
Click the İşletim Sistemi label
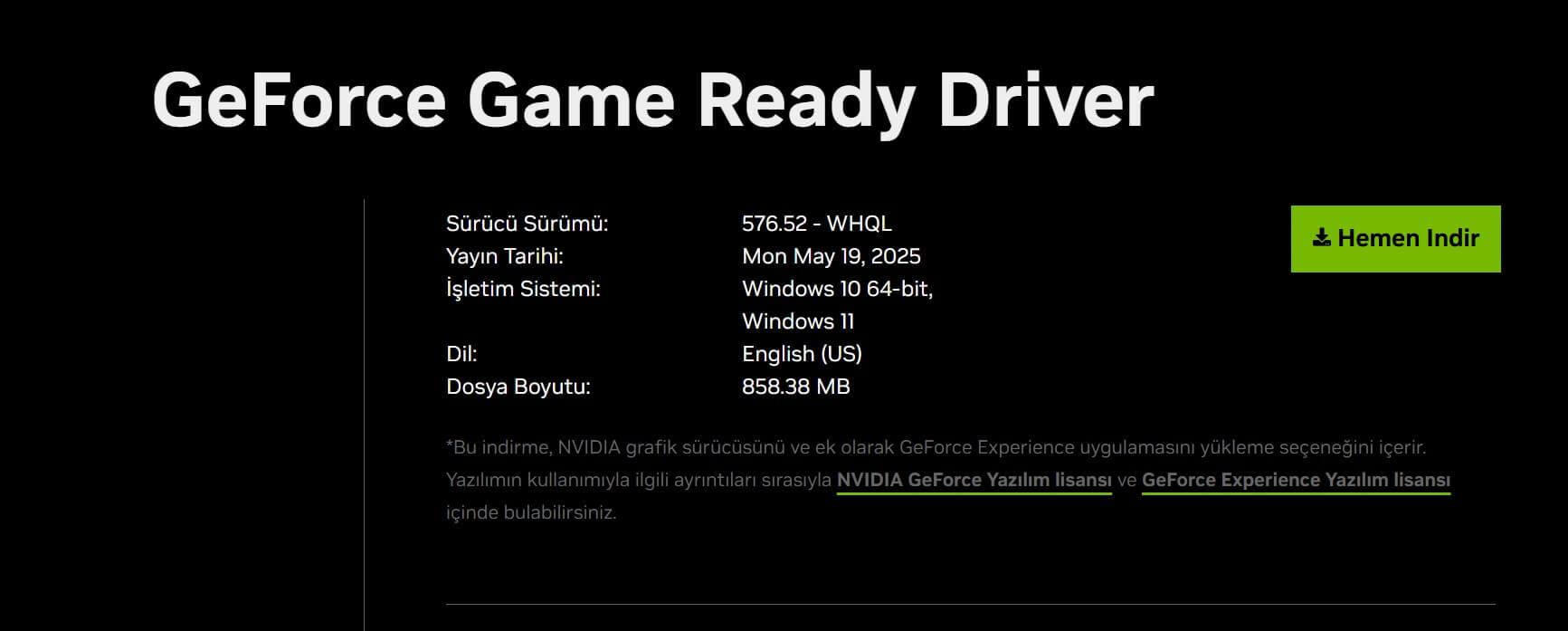(523, 289)
